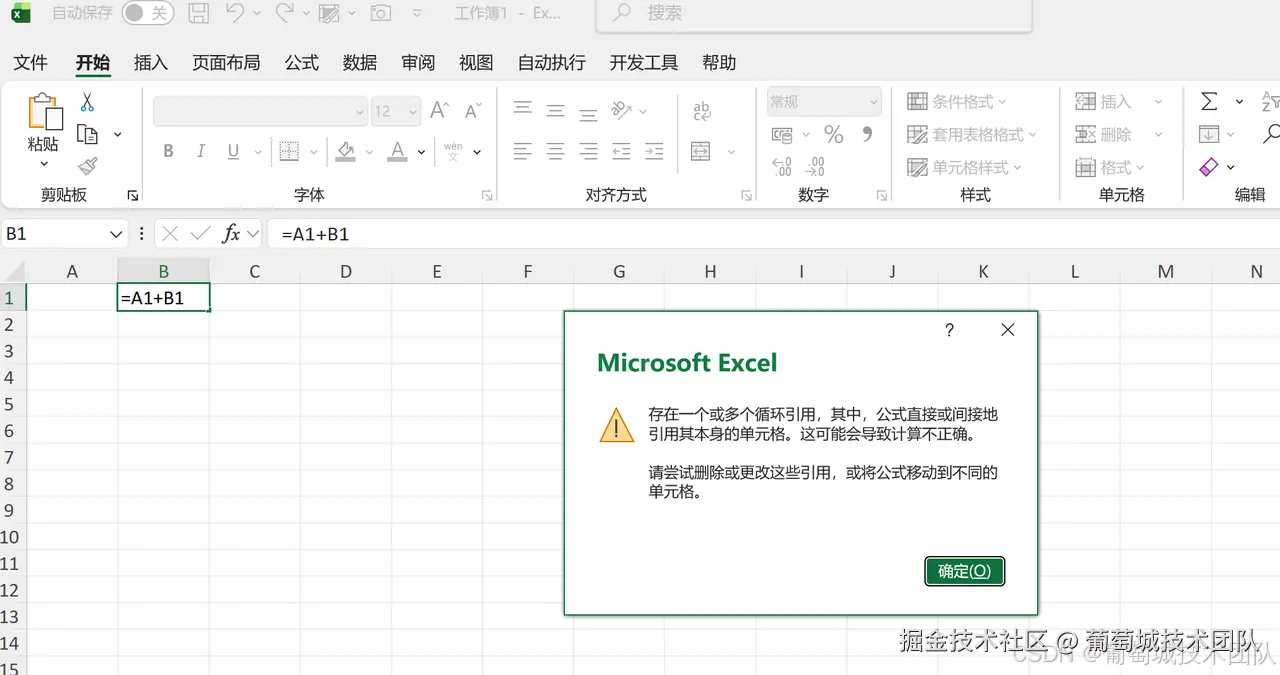The height and width of the screenshot is (675, 1280).
Task: Expand the Name Box dropdown arrow
Action: coord(116,234)
